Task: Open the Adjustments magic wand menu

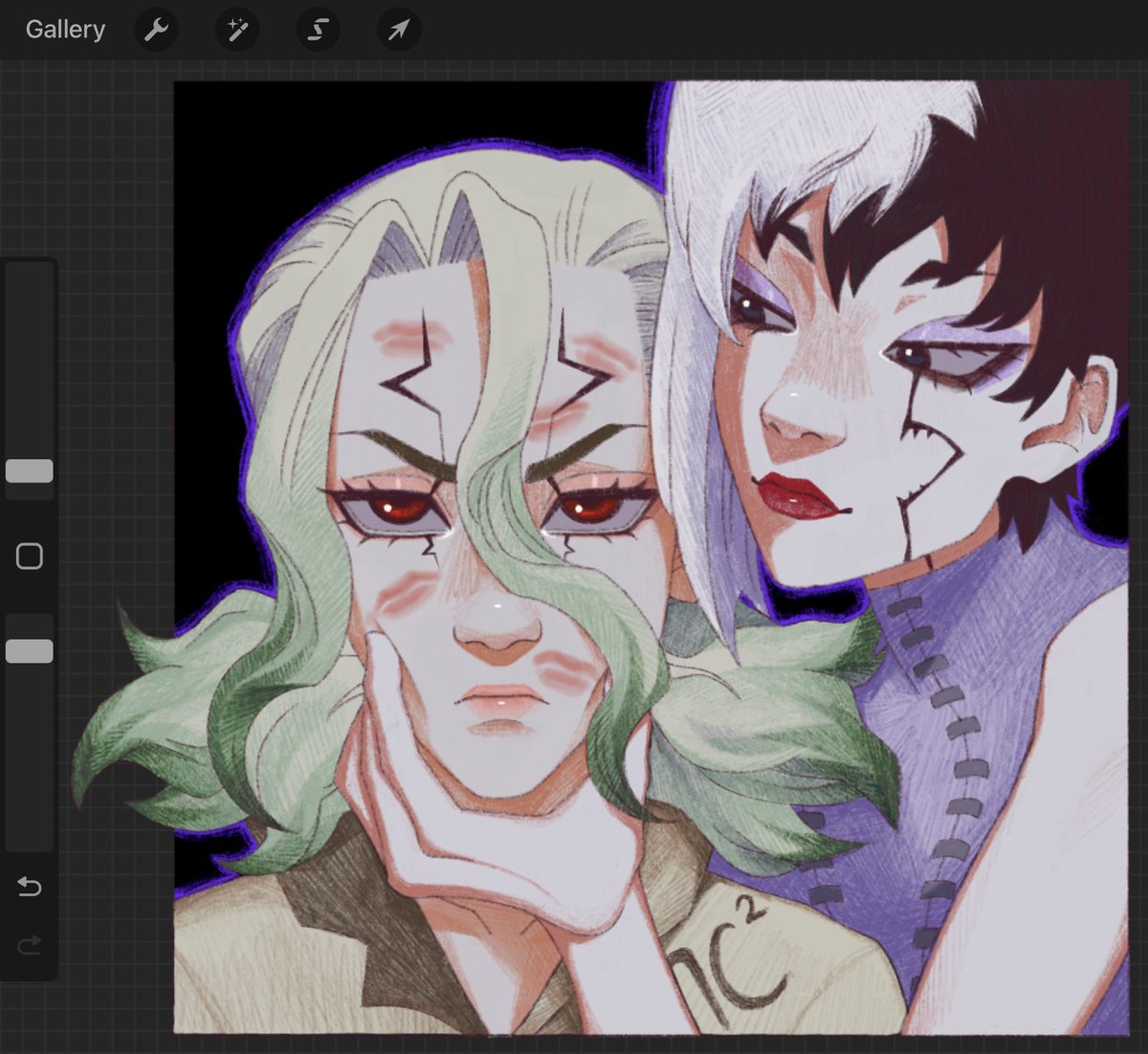Action: click(236, 30)
